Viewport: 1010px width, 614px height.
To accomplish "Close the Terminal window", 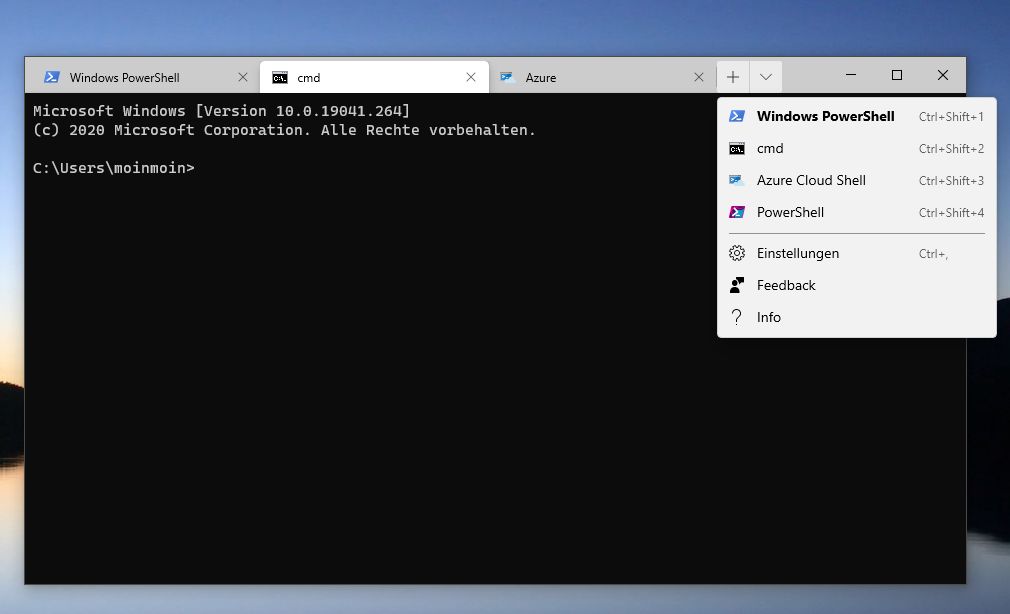I will (x=942, y=75).
